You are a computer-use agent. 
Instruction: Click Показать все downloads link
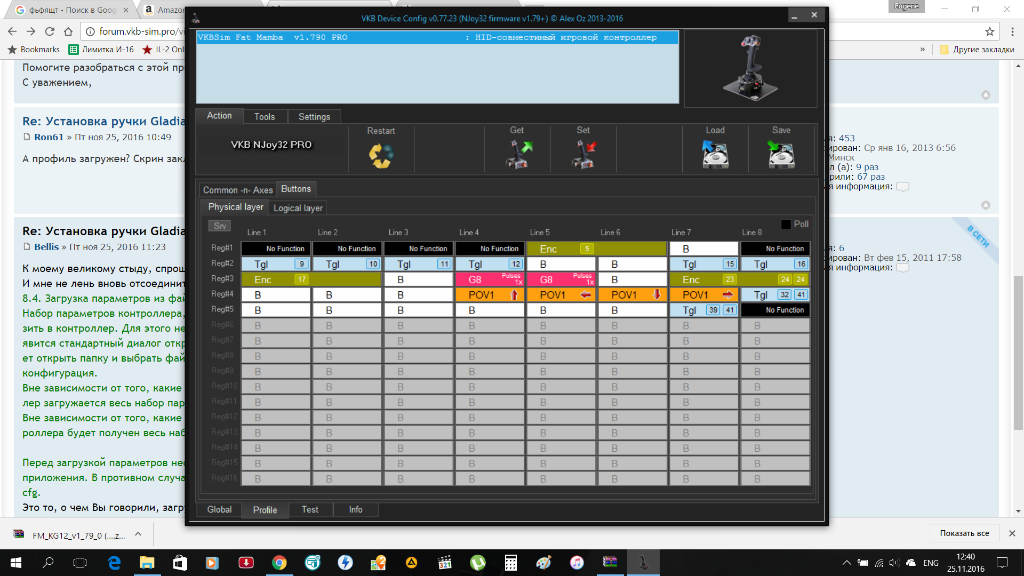(x=964, y=534)
